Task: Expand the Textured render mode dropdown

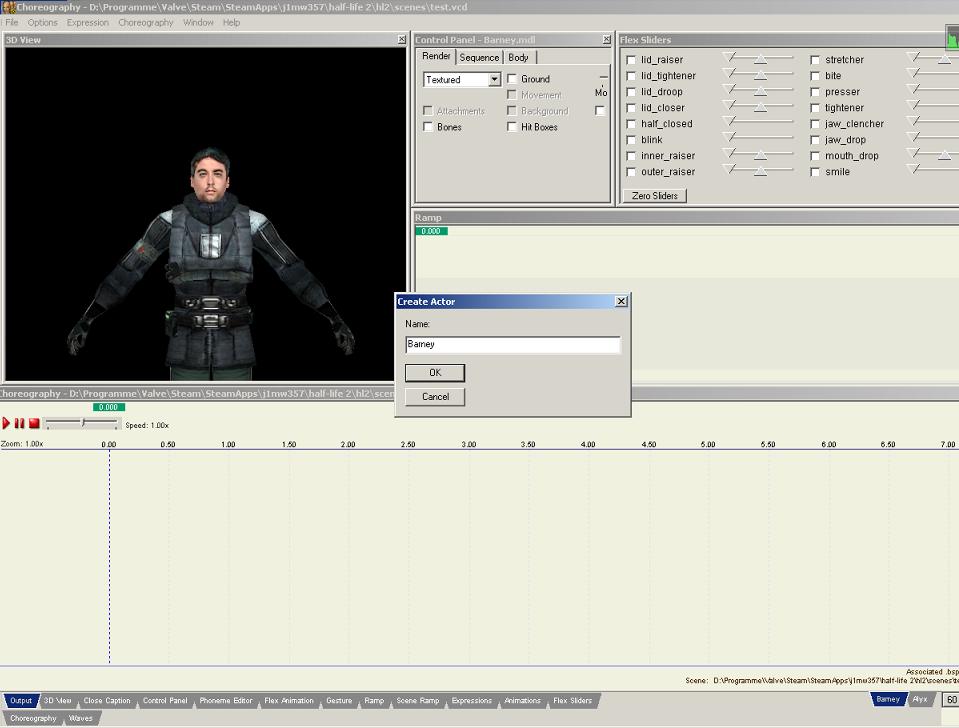Action: 494,80
